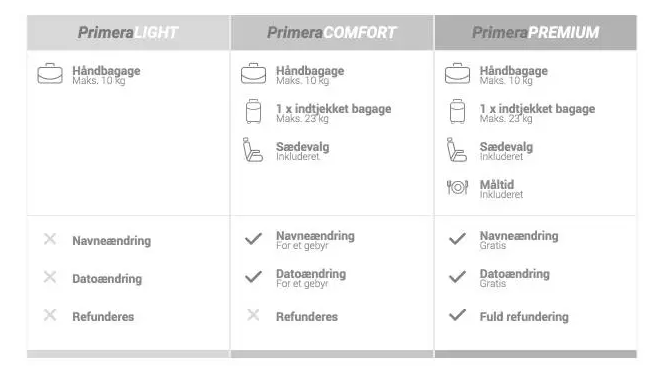This screenshot has height=370, width=668.
Task: Click the hand baggage icon under Primera Premium
Action: [x=458, y=74]
